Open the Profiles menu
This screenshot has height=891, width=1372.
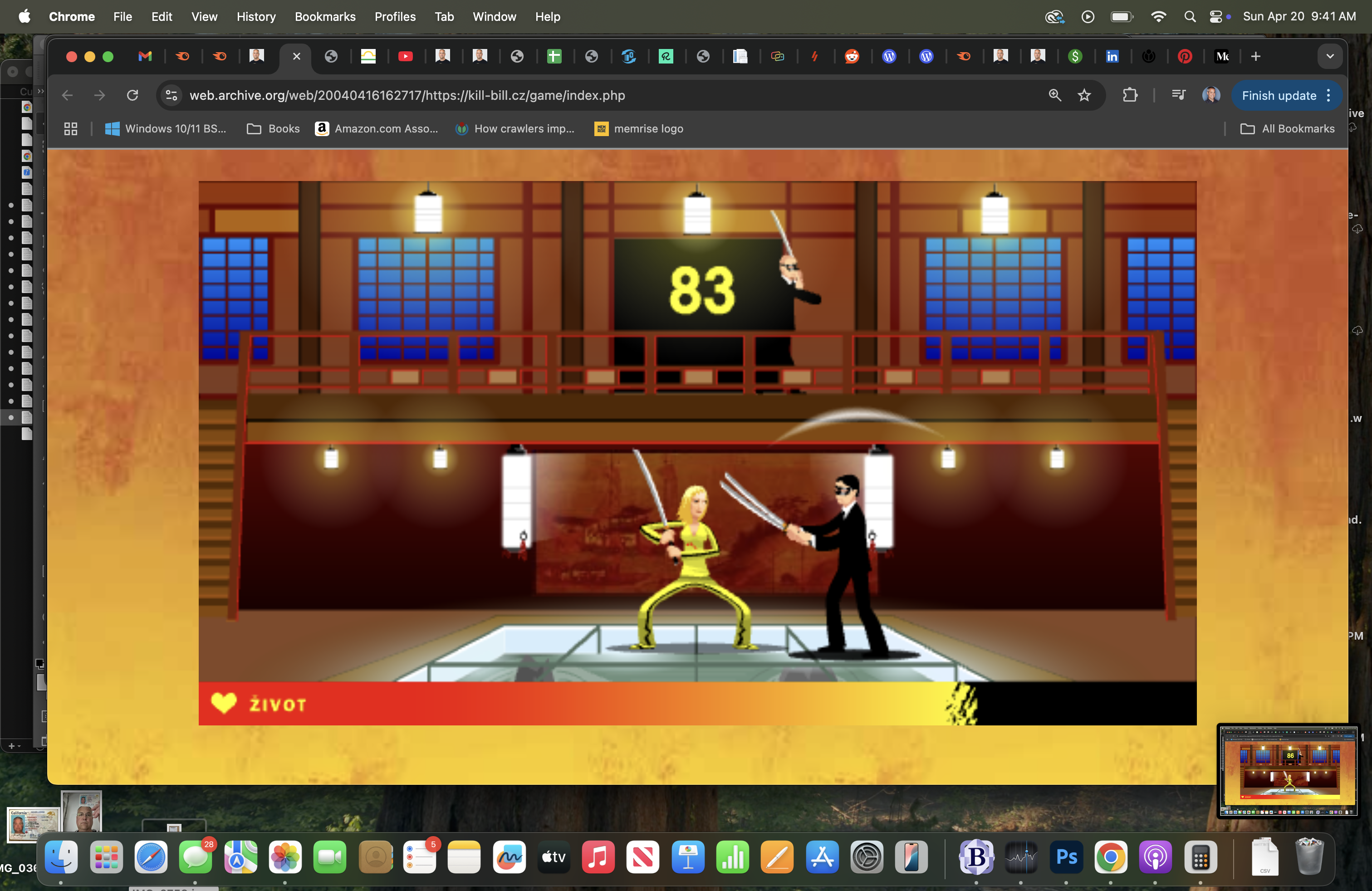click(x=395, y=17)
